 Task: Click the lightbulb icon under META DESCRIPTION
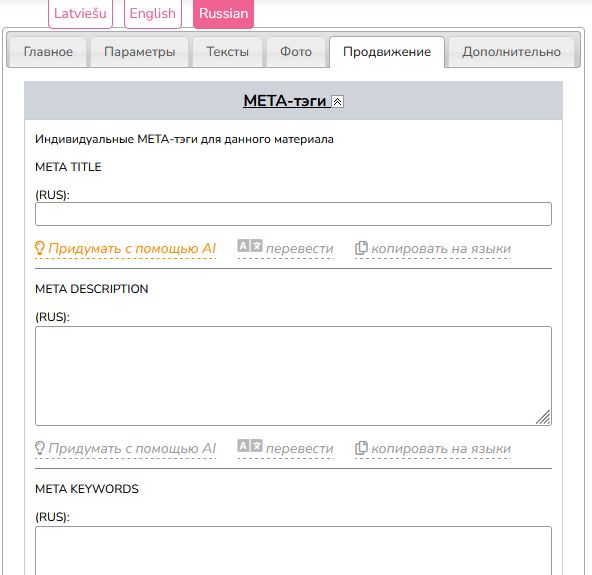[40, 448]
